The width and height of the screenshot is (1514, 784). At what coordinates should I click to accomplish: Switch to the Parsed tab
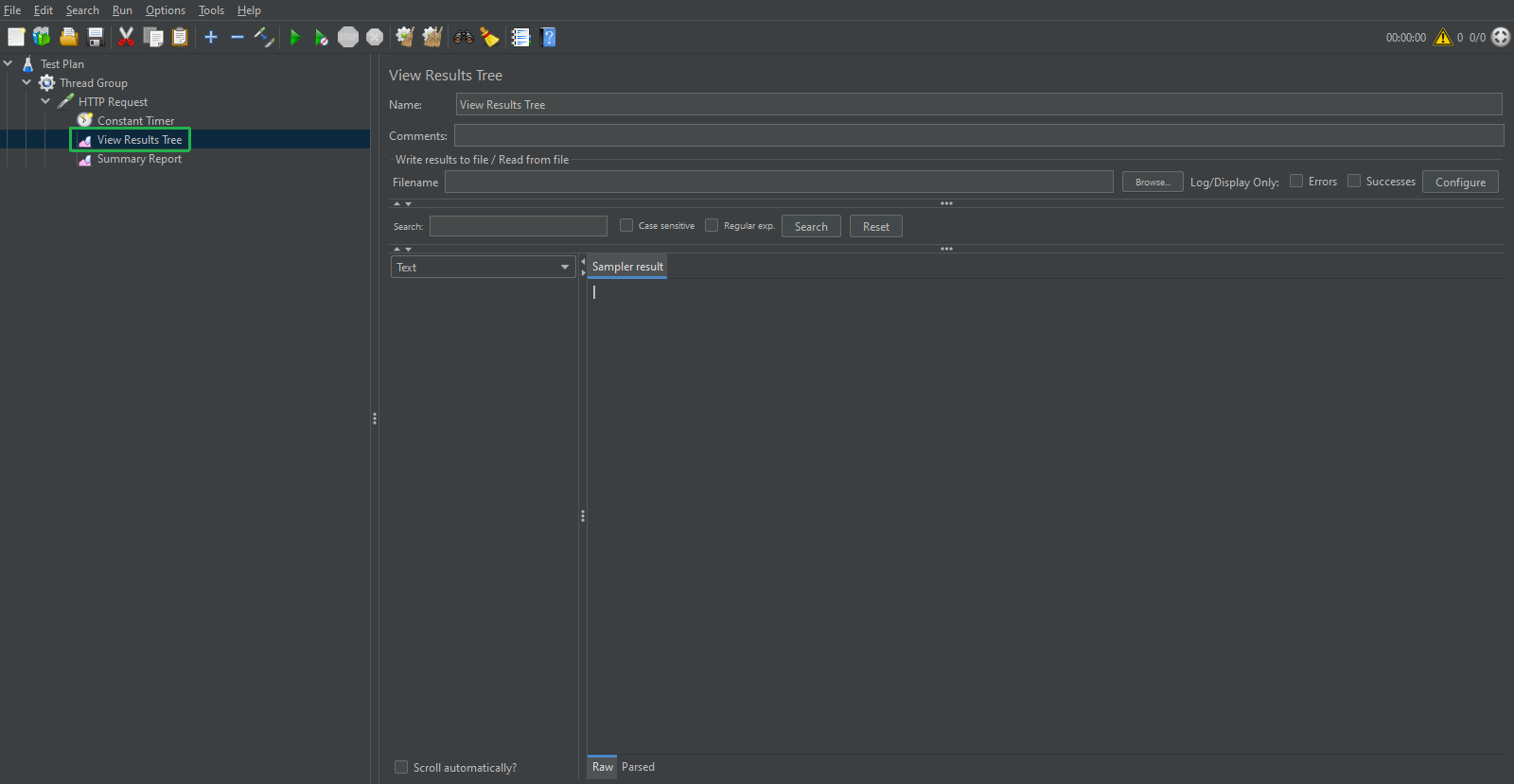[638, 767]
